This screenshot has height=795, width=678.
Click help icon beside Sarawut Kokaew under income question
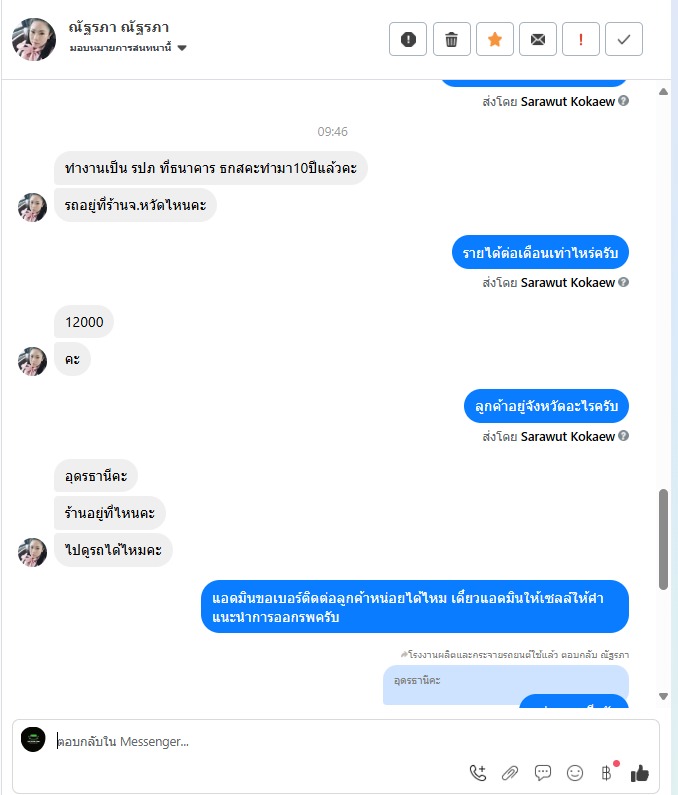(624, 282)
